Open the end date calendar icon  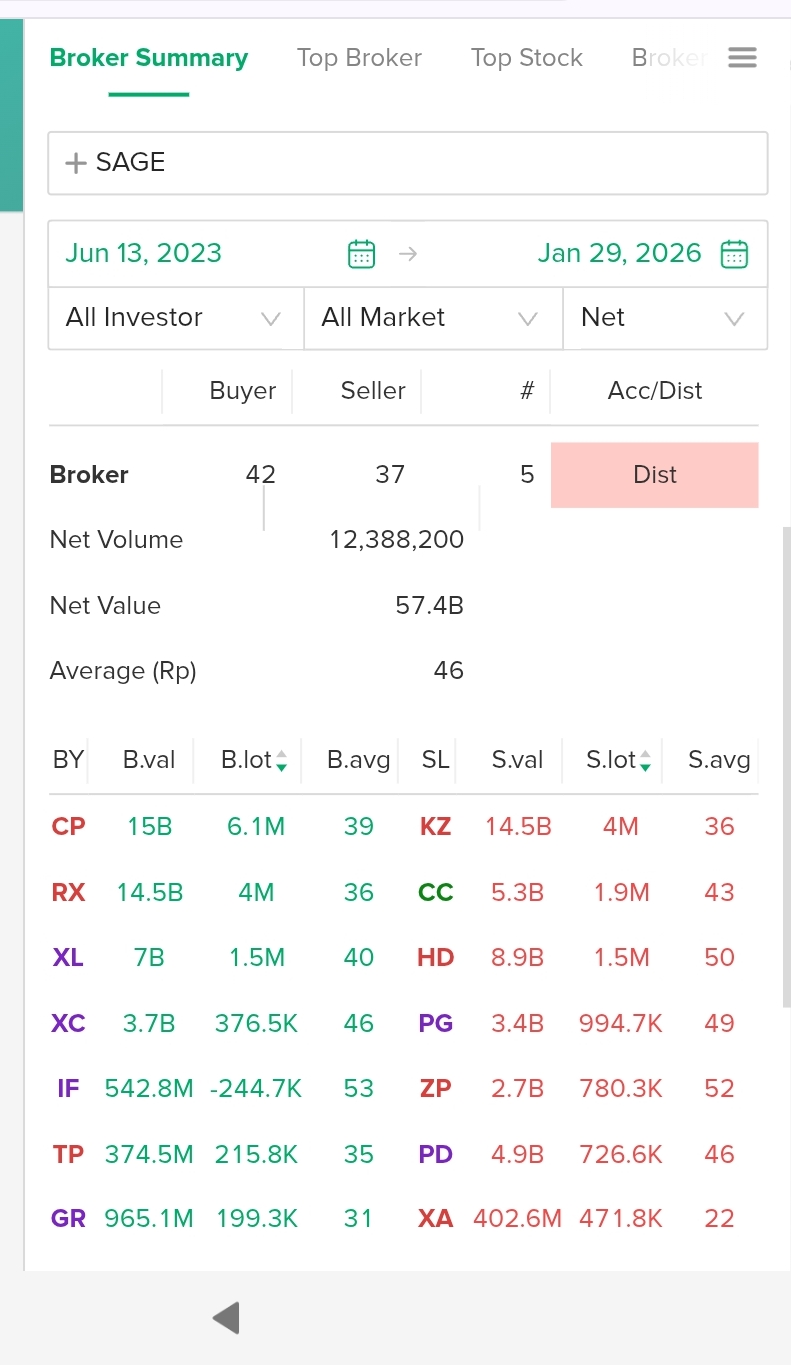click(734, 254)
